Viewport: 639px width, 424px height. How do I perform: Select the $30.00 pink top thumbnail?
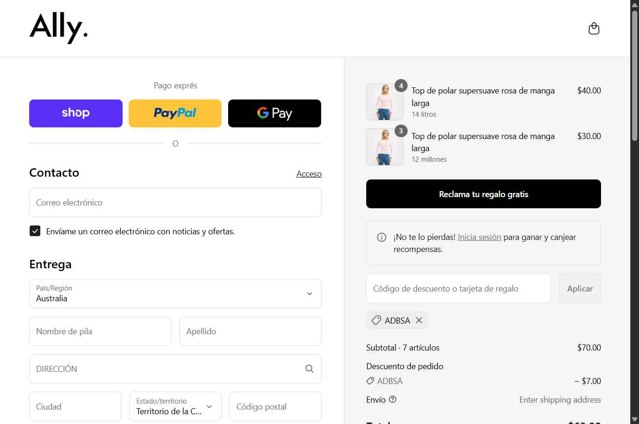click(384, 147)
